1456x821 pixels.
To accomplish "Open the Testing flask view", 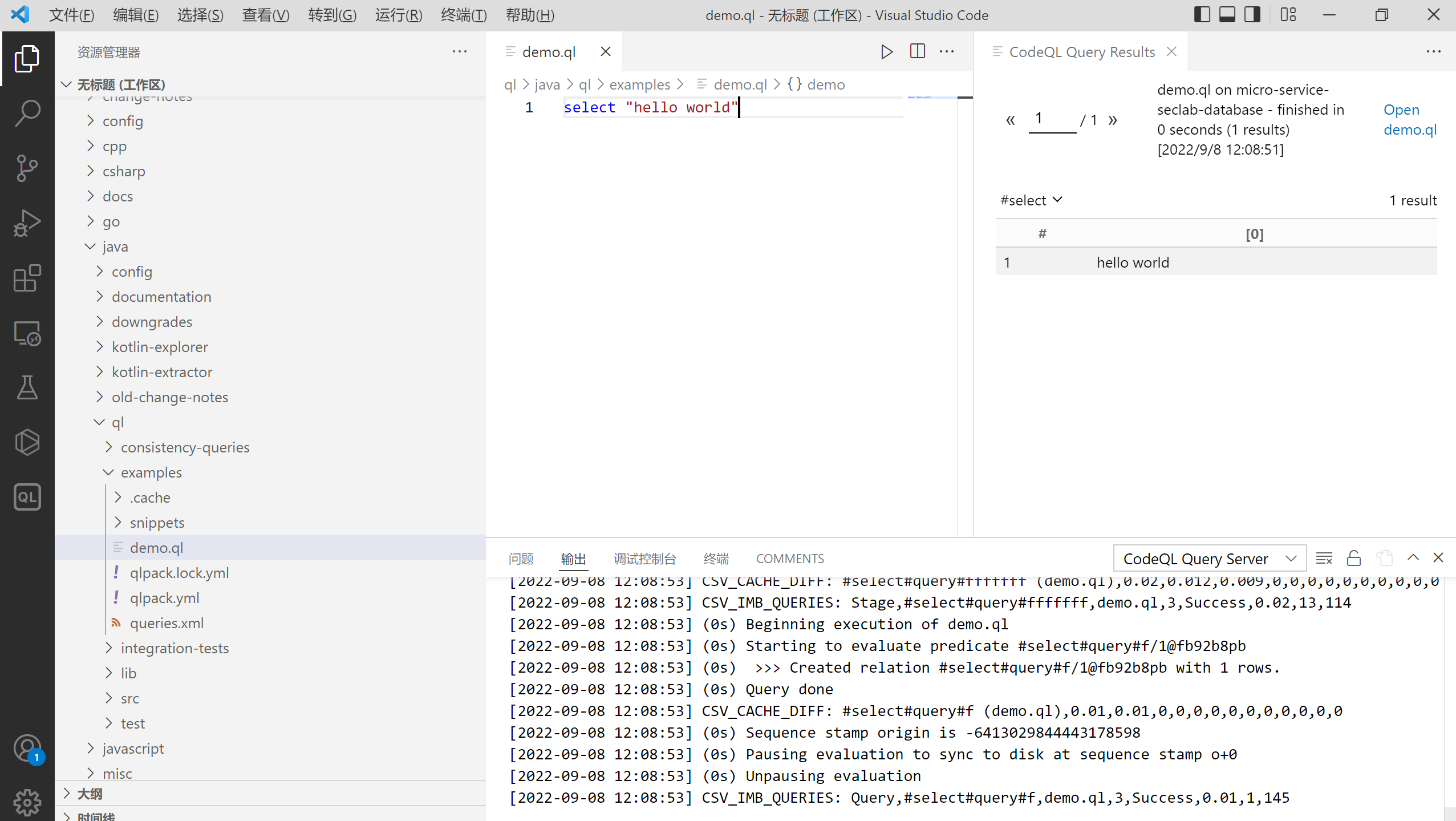I will (27, 387).
